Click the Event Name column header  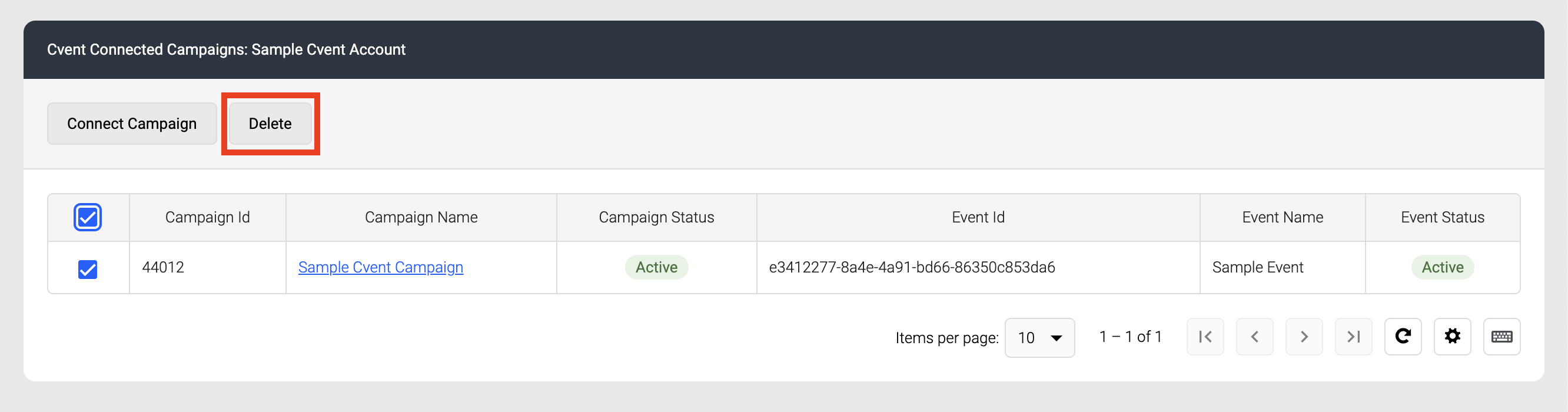[1283, 217]
